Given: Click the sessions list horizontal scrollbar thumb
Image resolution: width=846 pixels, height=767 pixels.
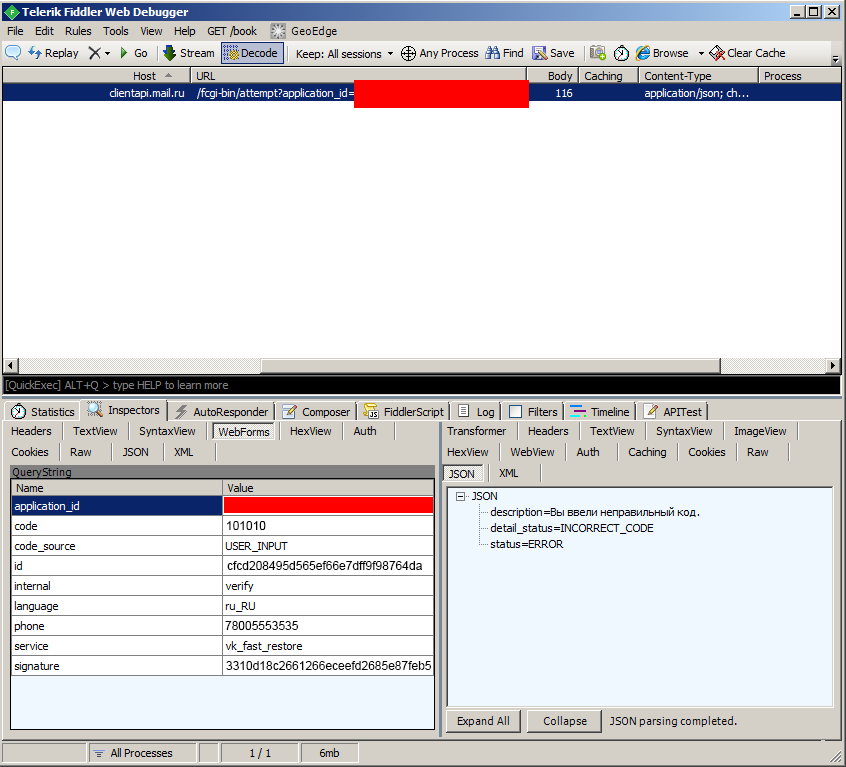Looking at the screenshot, I should click(x=490, y=366).
